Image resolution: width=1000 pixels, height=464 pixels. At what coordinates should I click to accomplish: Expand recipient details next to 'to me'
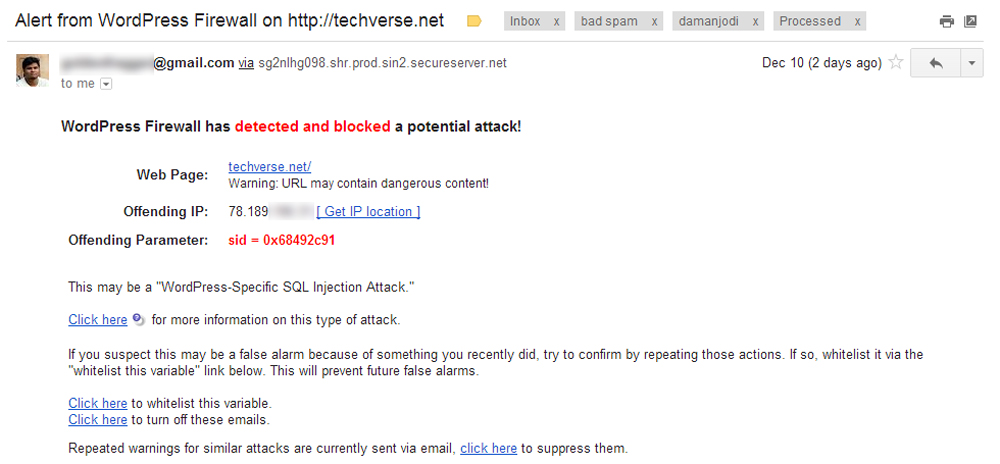click(106, 84)
